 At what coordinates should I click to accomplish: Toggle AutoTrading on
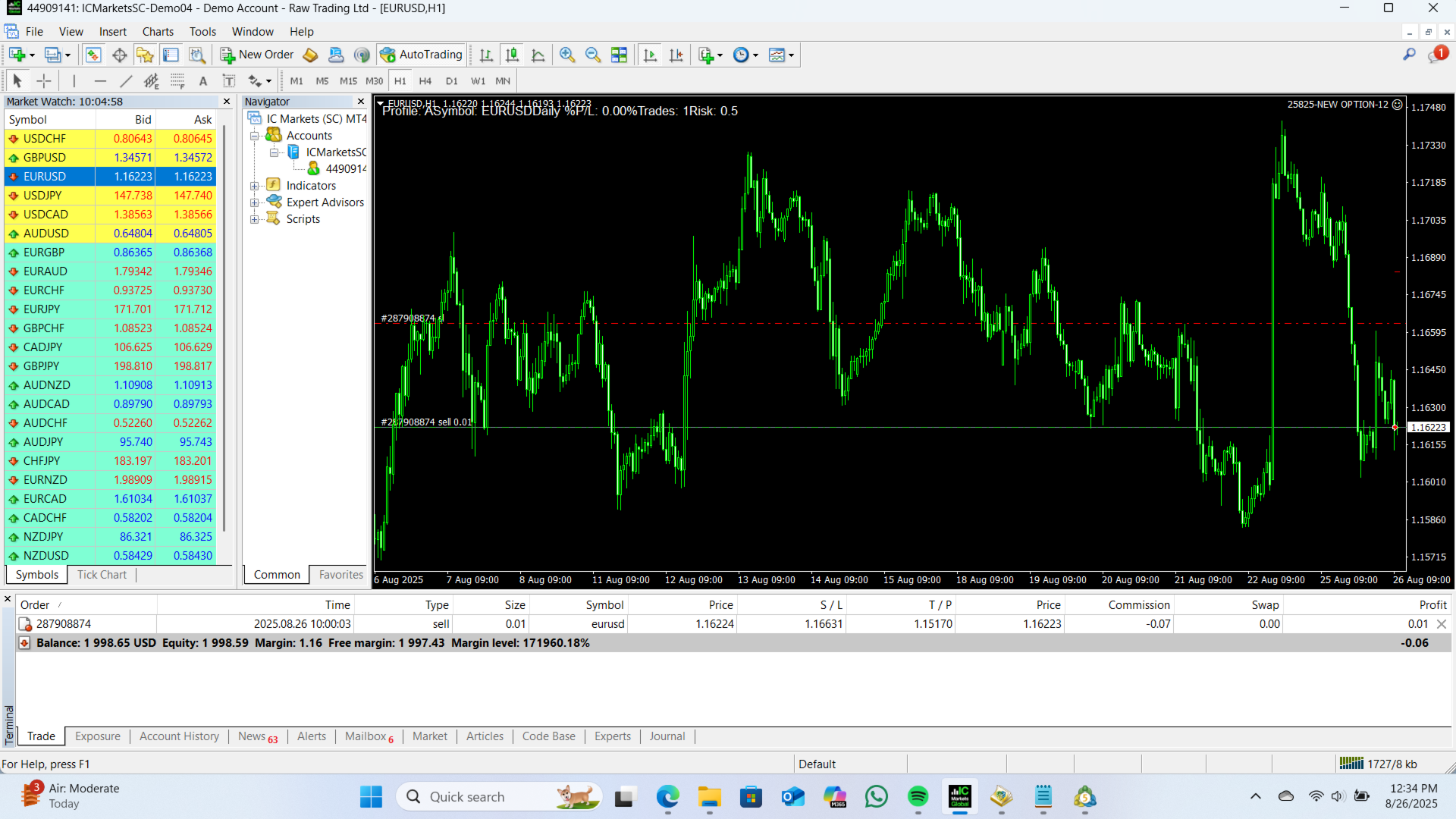[x=422, y=54]
